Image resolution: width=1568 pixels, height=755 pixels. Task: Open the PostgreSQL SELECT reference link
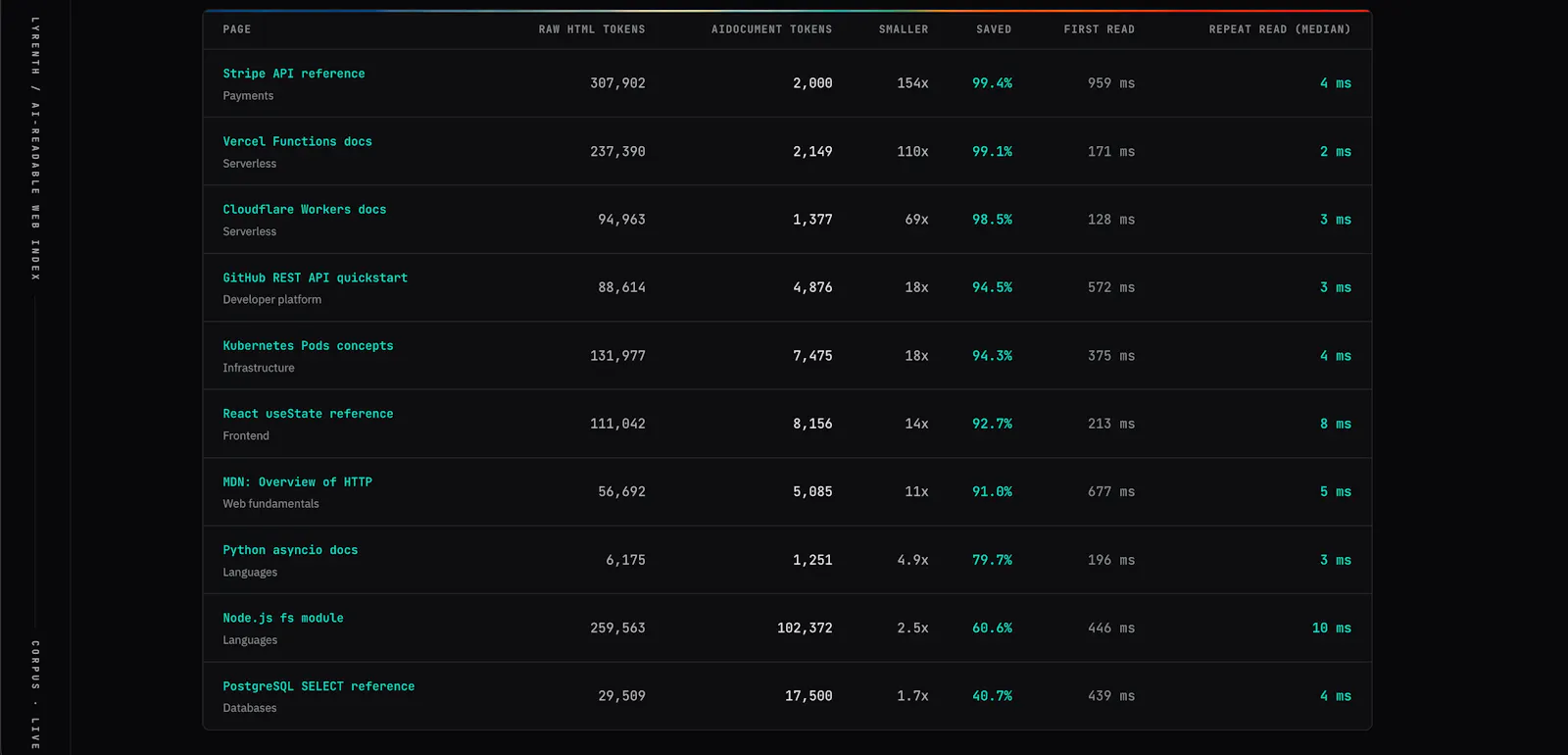click(x=318, y=686)
